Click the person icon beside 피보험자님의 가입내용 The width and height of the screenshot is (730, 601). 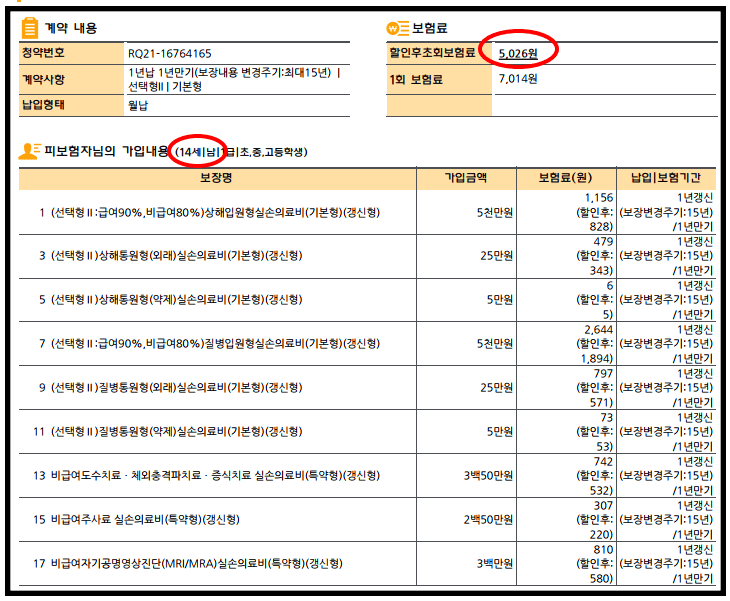pyautogui.click(x=29, y=151)
